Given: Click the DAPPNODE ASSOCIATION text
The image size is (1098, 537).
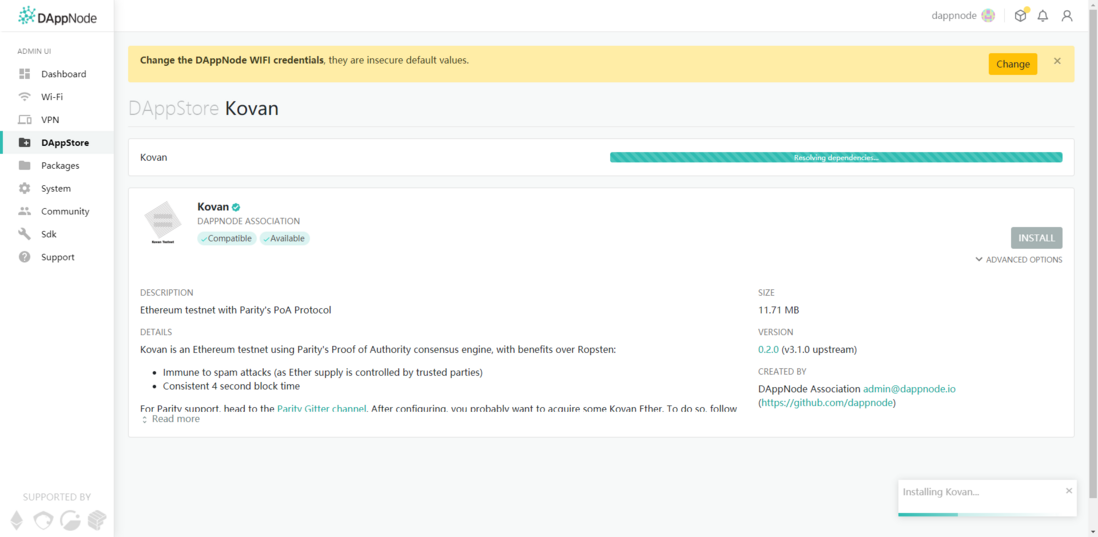Looking at the screenshot, I should [x=249, y=221].
